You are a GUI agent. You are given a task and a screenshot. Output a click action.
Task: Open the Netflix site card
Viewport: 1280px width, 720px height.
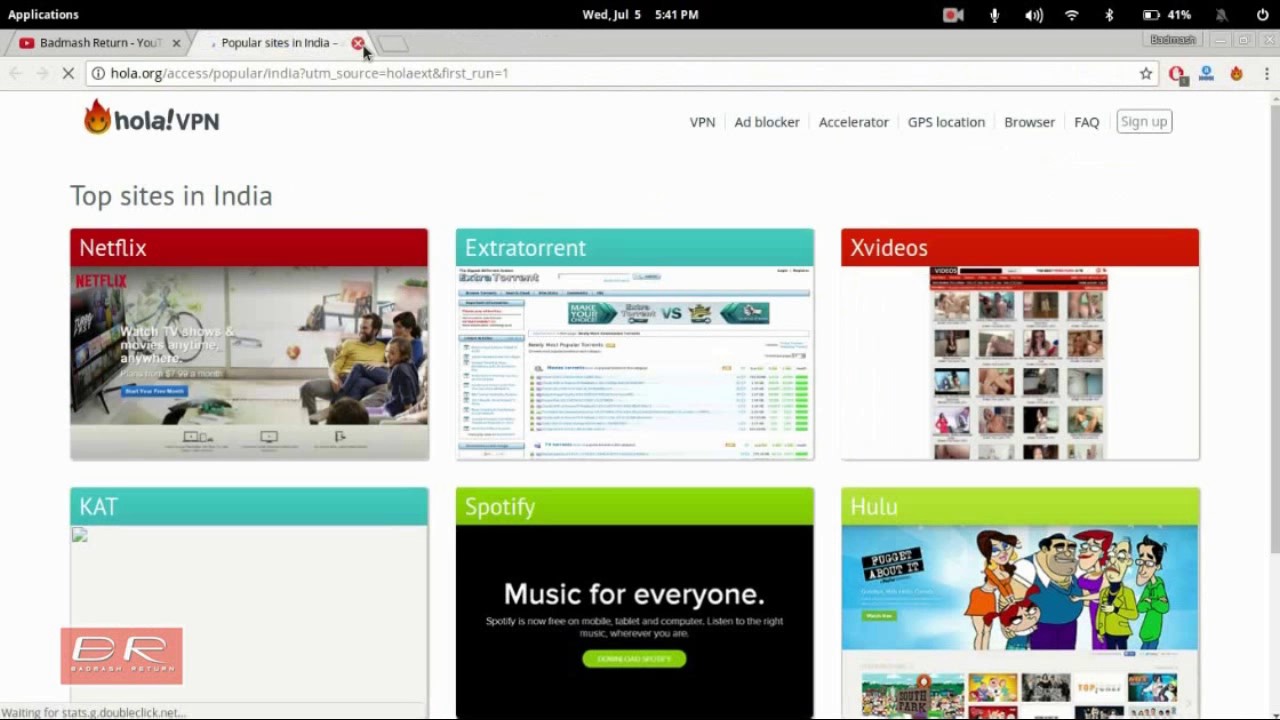(249, 345)
